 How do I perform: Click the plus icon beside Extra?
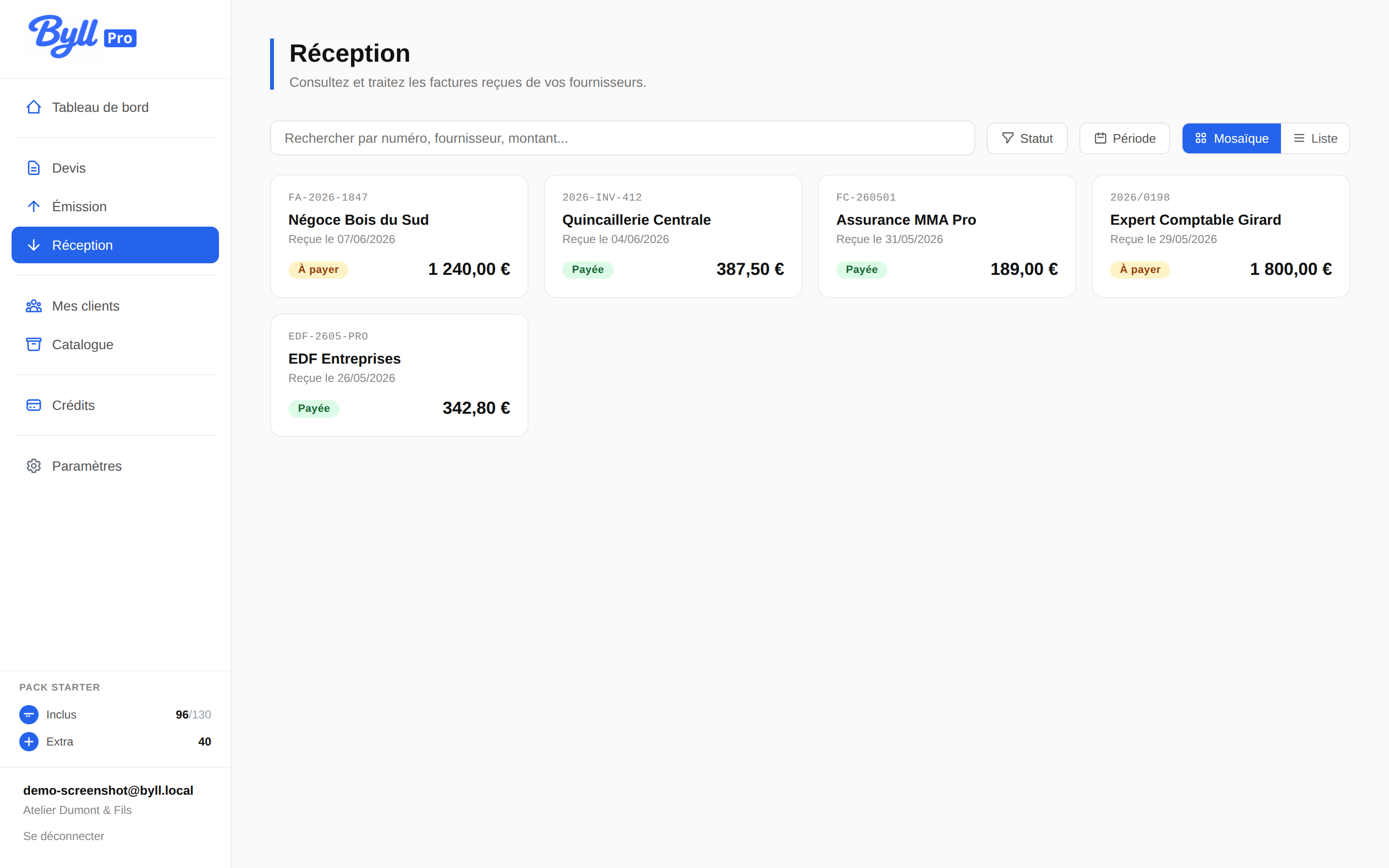(x=29, y=742)
